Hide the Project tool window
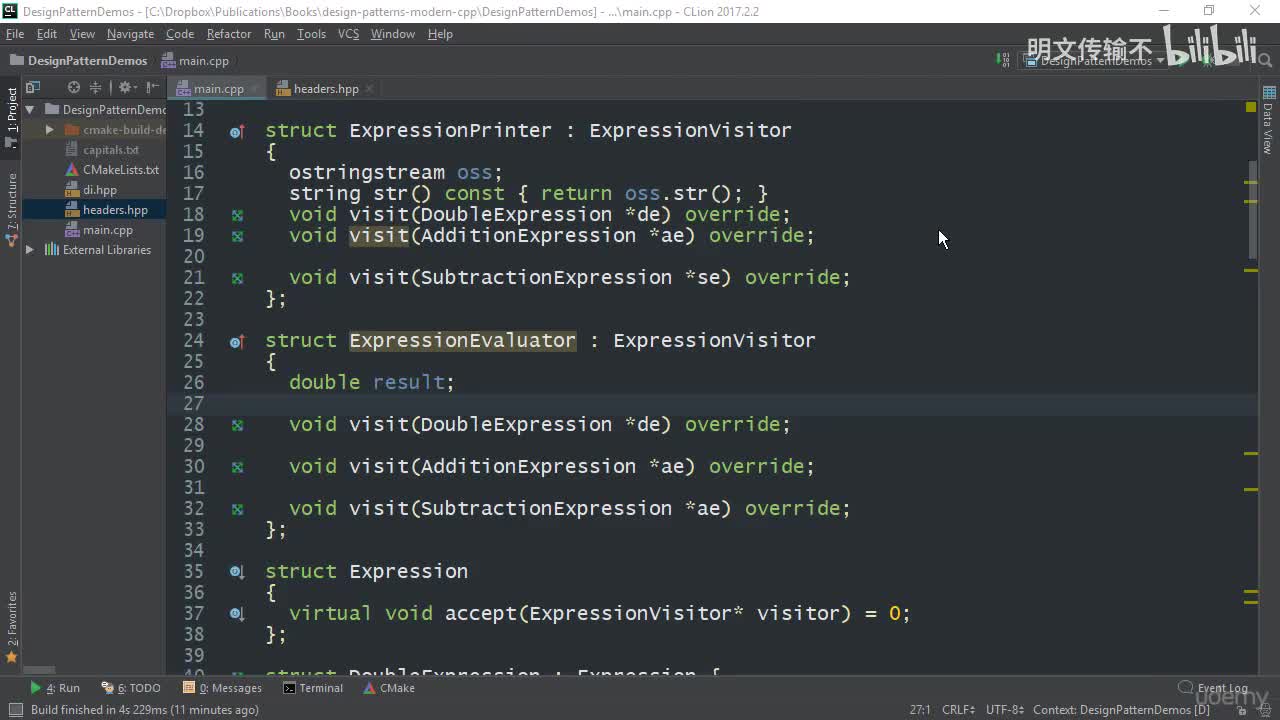This screenshot has width=1280, height=720. [x=152, y=88]
